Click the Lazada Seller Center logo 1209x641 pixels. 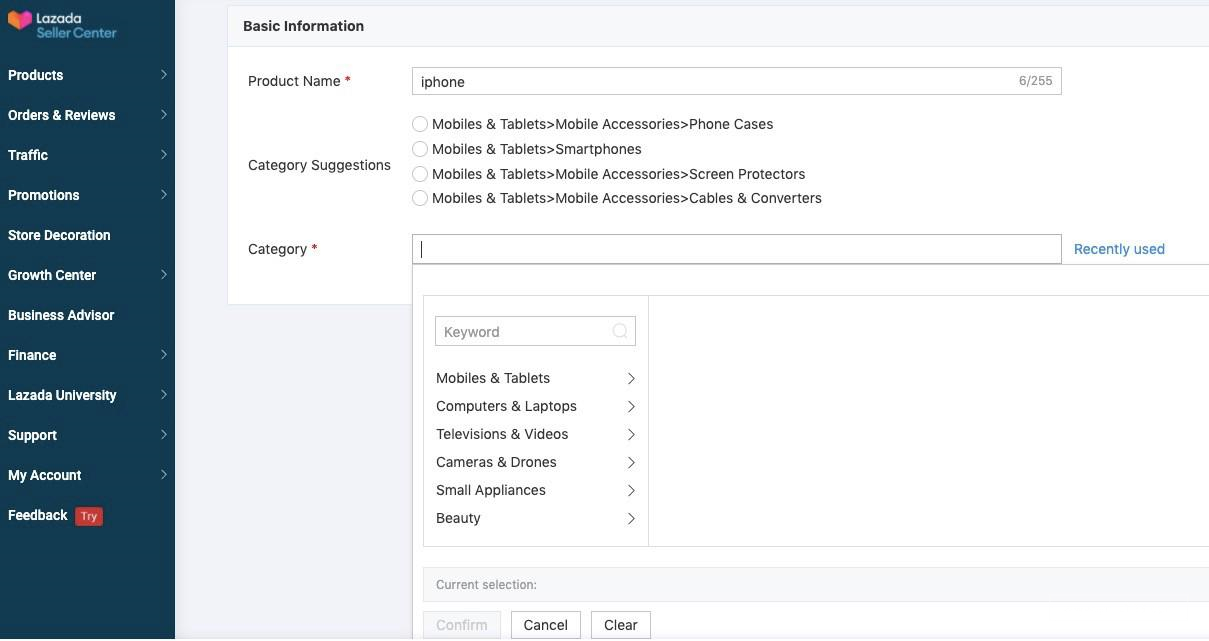(x=62, y=25)
